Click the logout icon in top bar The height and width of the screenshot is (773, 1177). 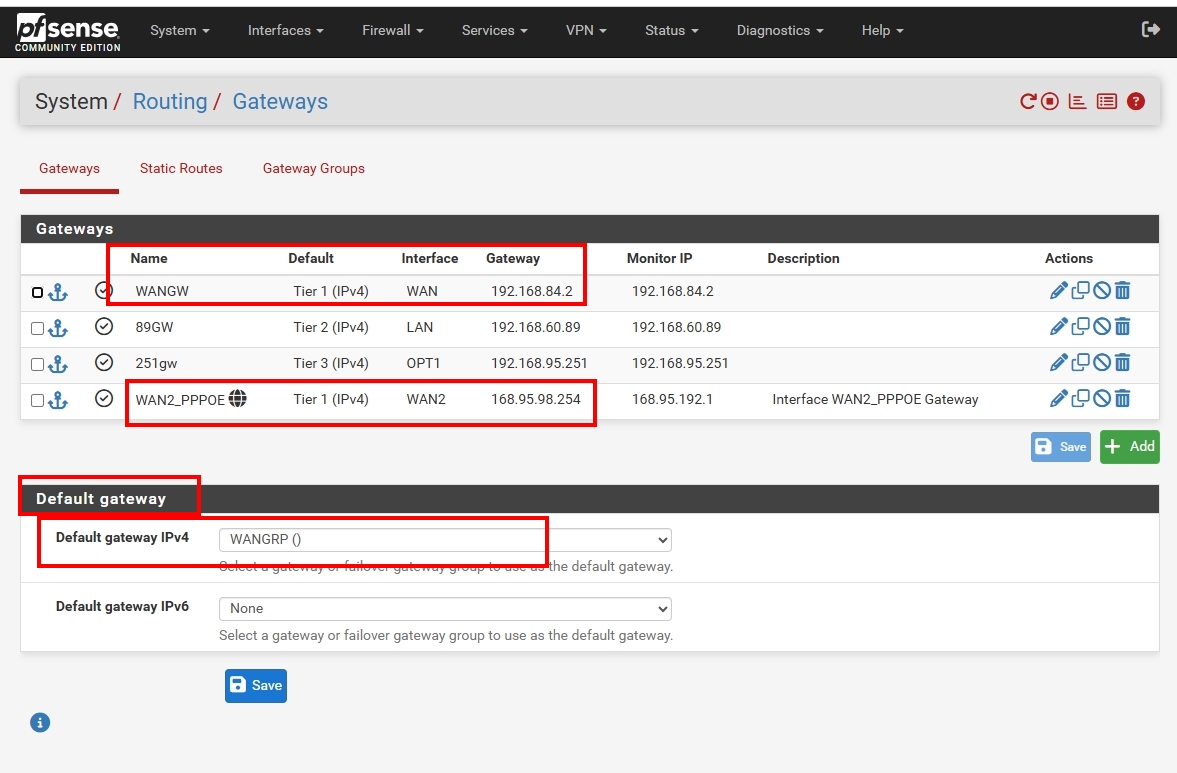[x=1150, y=30]
